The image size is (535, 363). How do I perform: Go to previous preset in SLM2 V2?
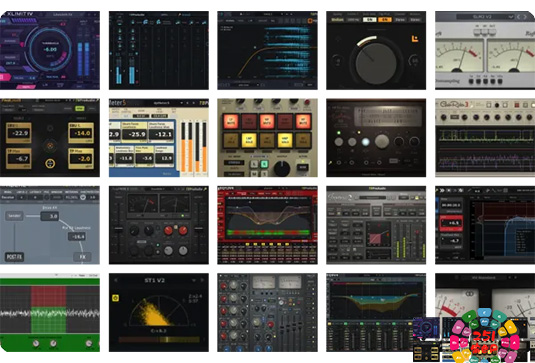point(518,16)
